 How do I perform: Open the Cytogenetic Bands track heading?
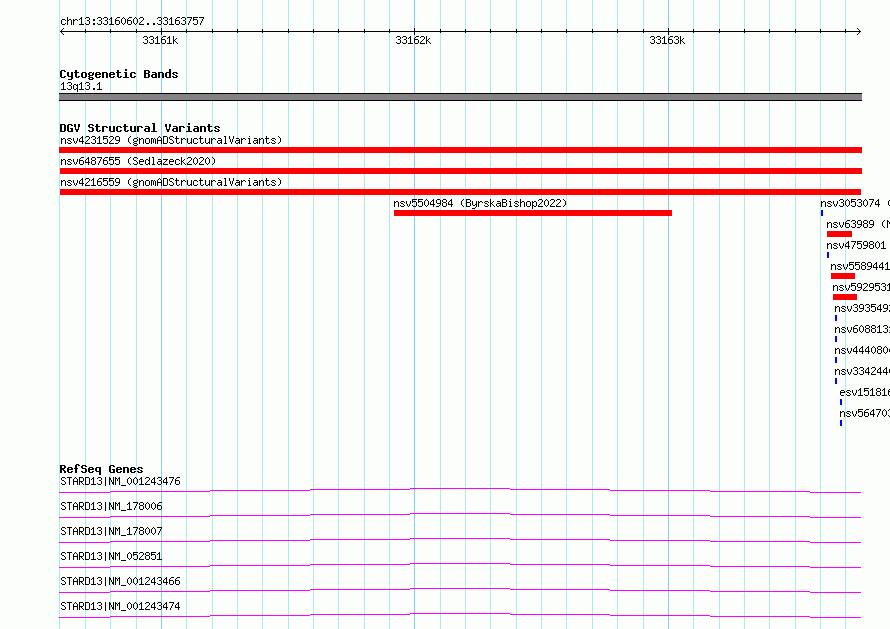[119, 74]
